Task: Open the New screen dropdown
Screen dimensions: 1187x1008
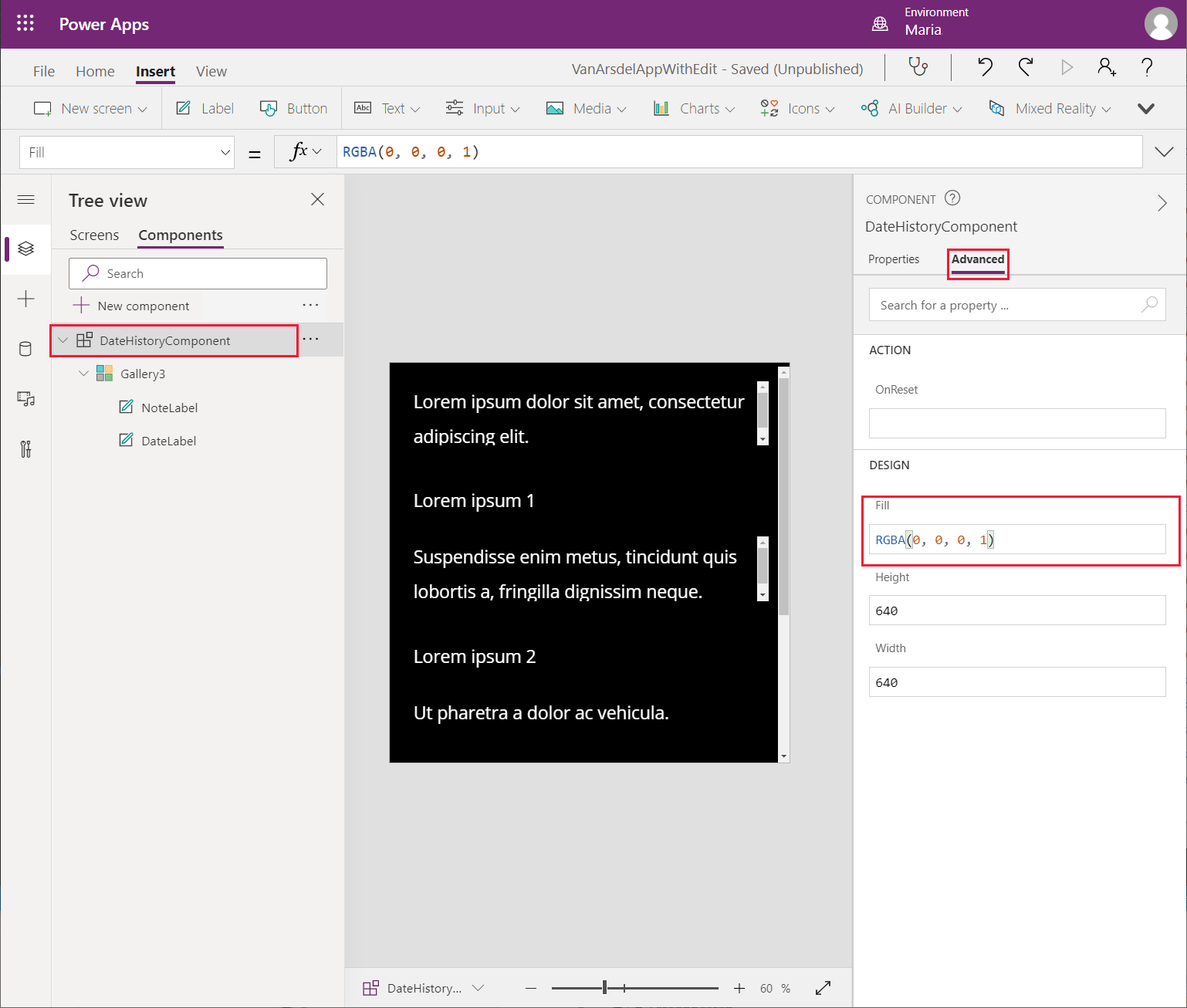Action: tap(90, 108)
